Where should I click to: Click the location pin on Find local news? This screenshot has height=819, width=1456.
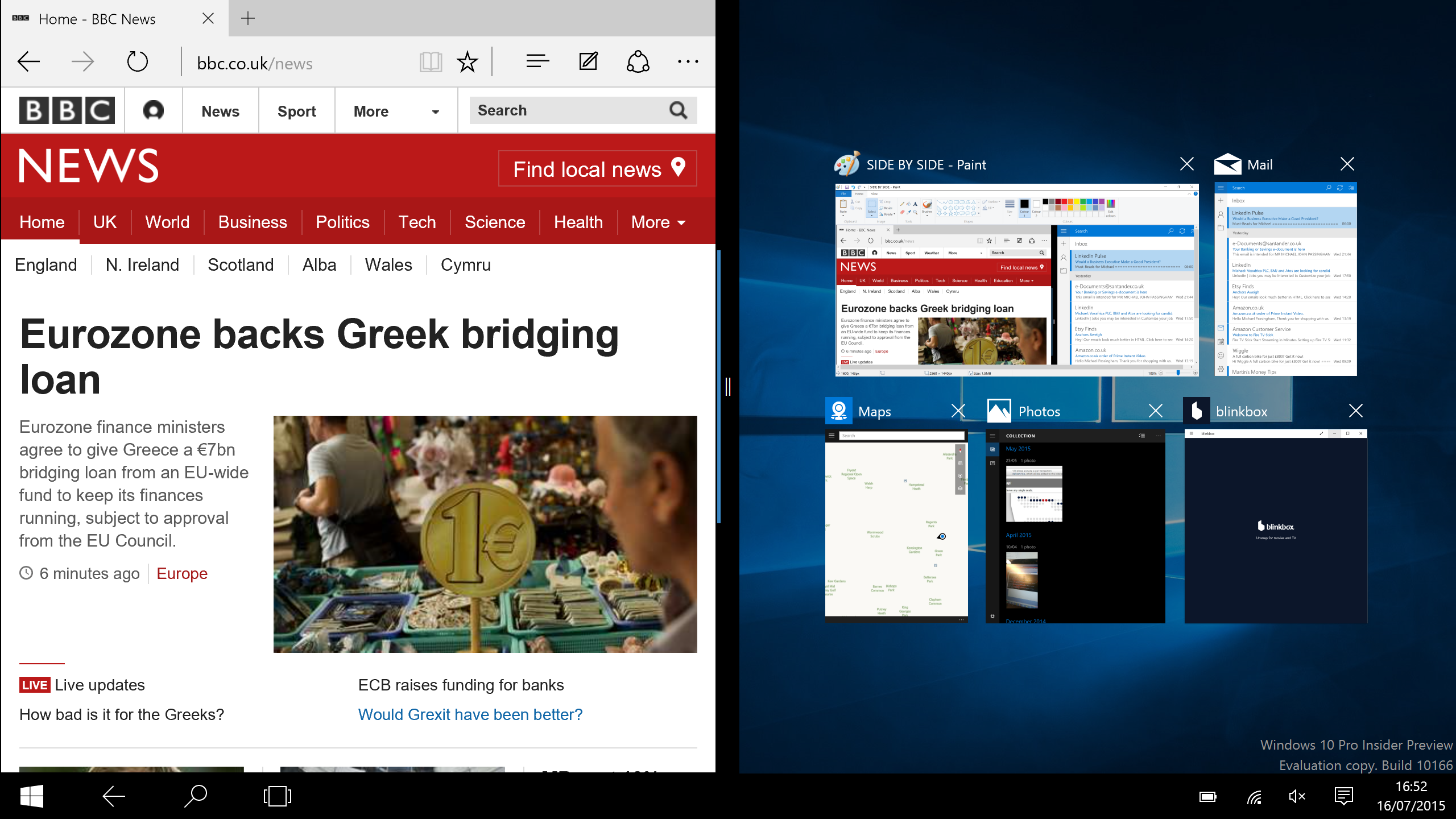(678, 168)
